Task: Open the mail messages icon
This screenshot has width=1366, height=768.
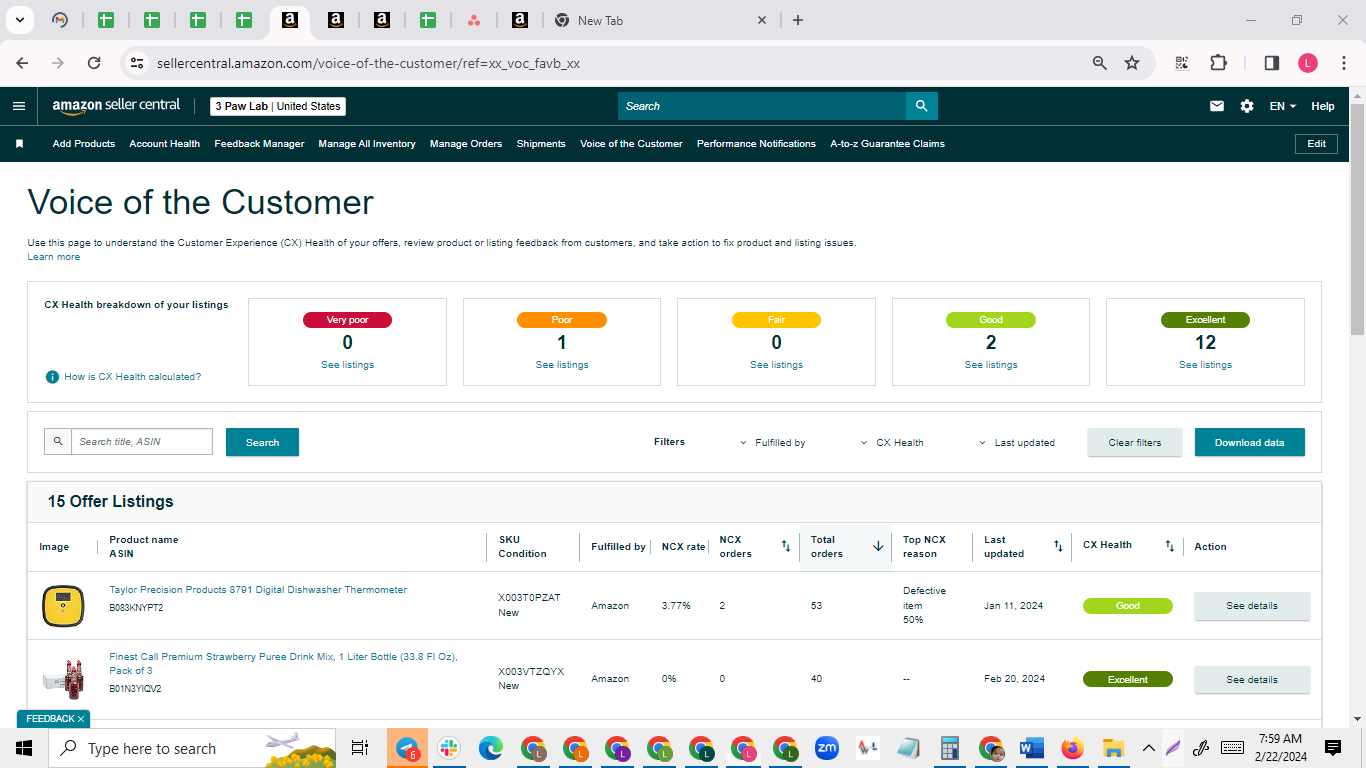Action: point(1217,106)
